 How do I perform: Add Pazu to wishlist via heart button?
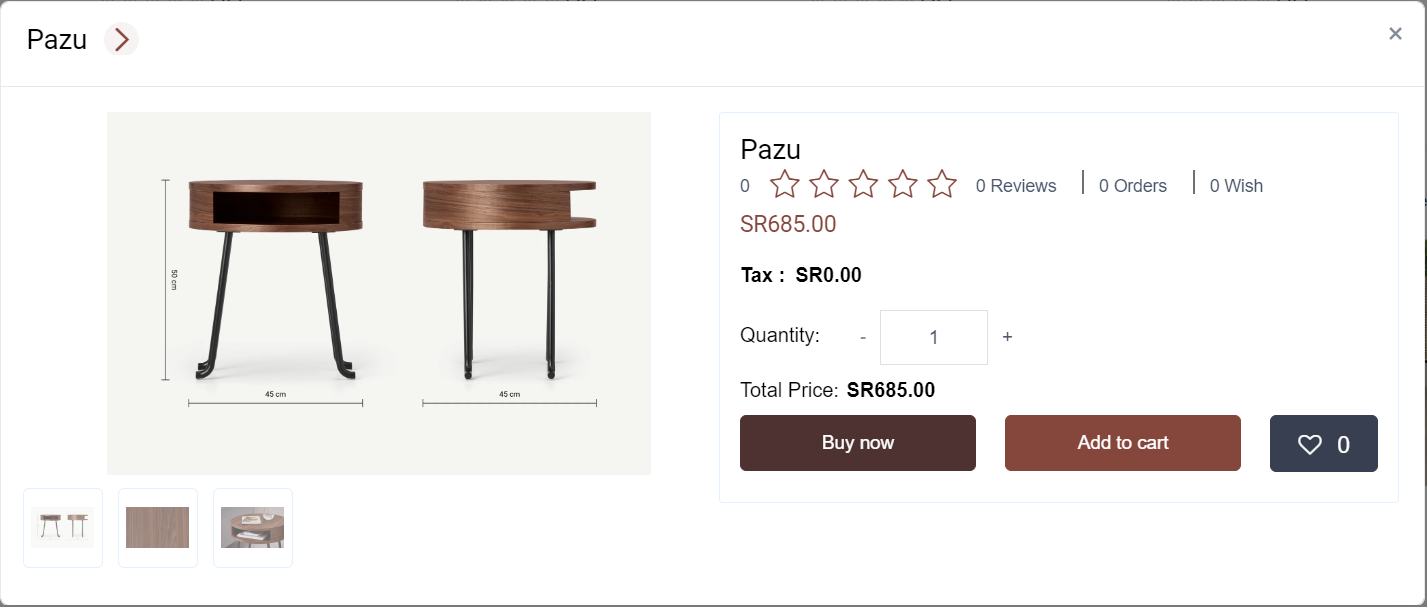tap(1323, 444)
